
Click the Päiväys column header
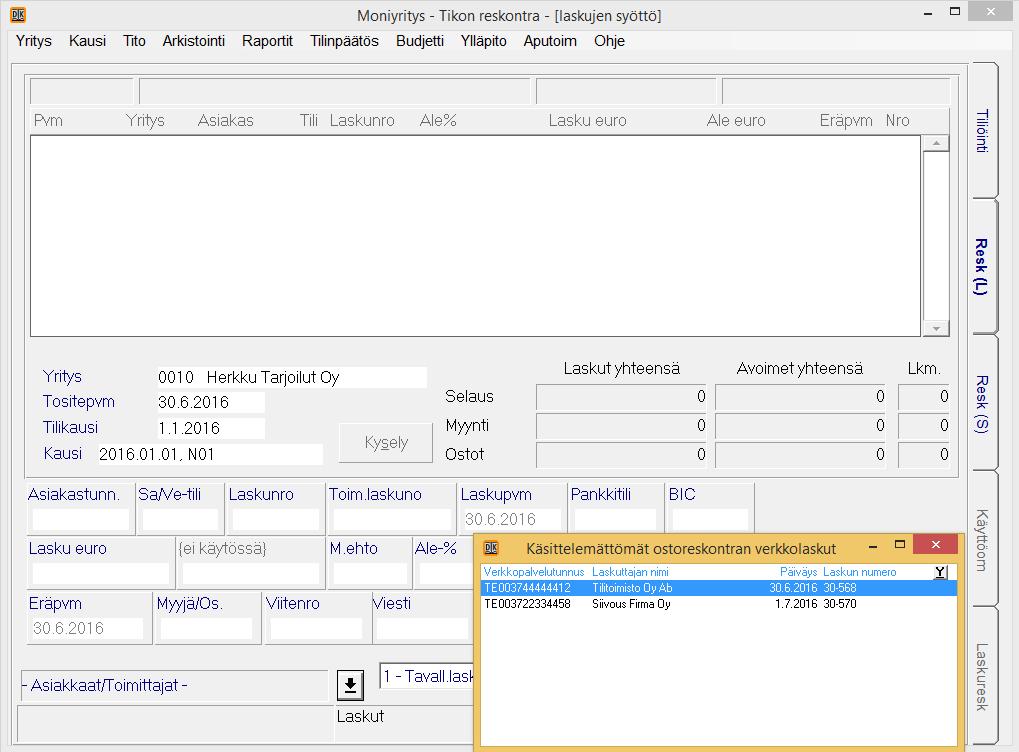point(799,572)
